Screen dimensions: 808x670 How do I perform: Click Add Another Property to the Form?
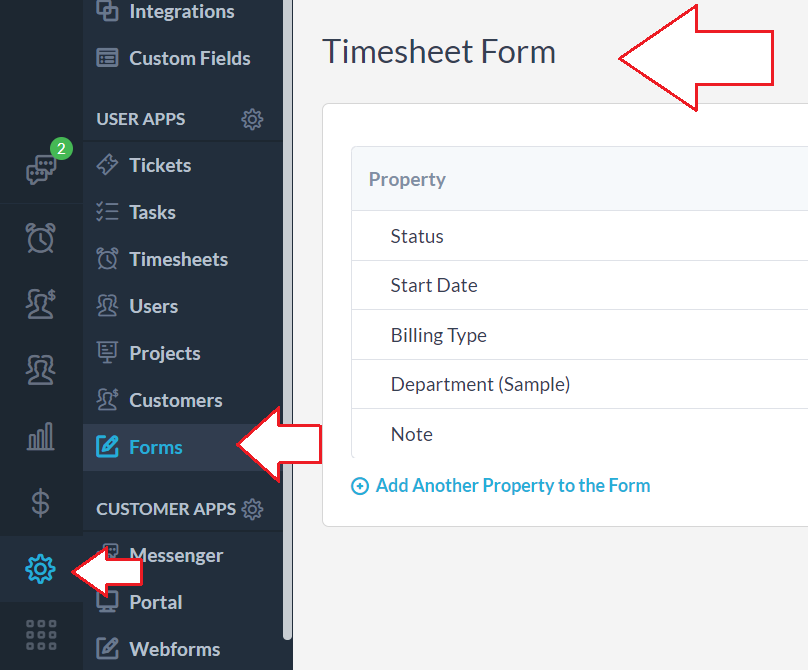tap(512, 486)
